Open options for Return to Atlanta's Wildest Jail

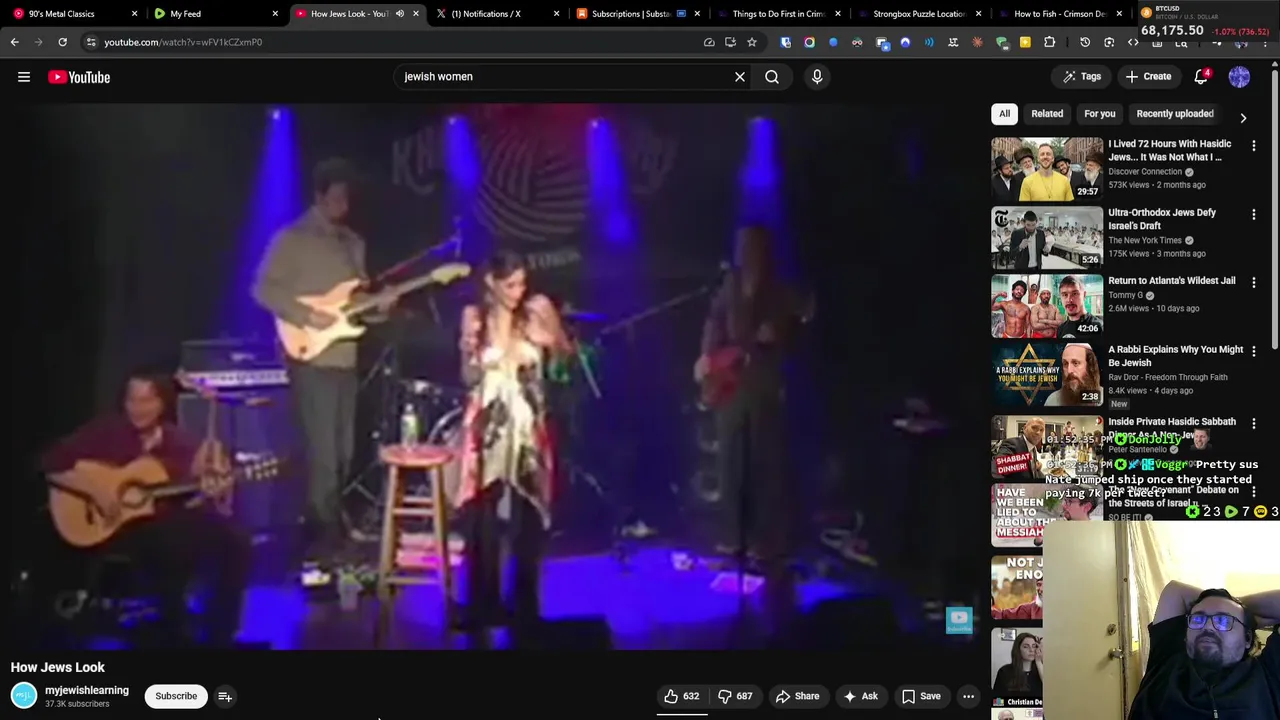point(1254,282)
